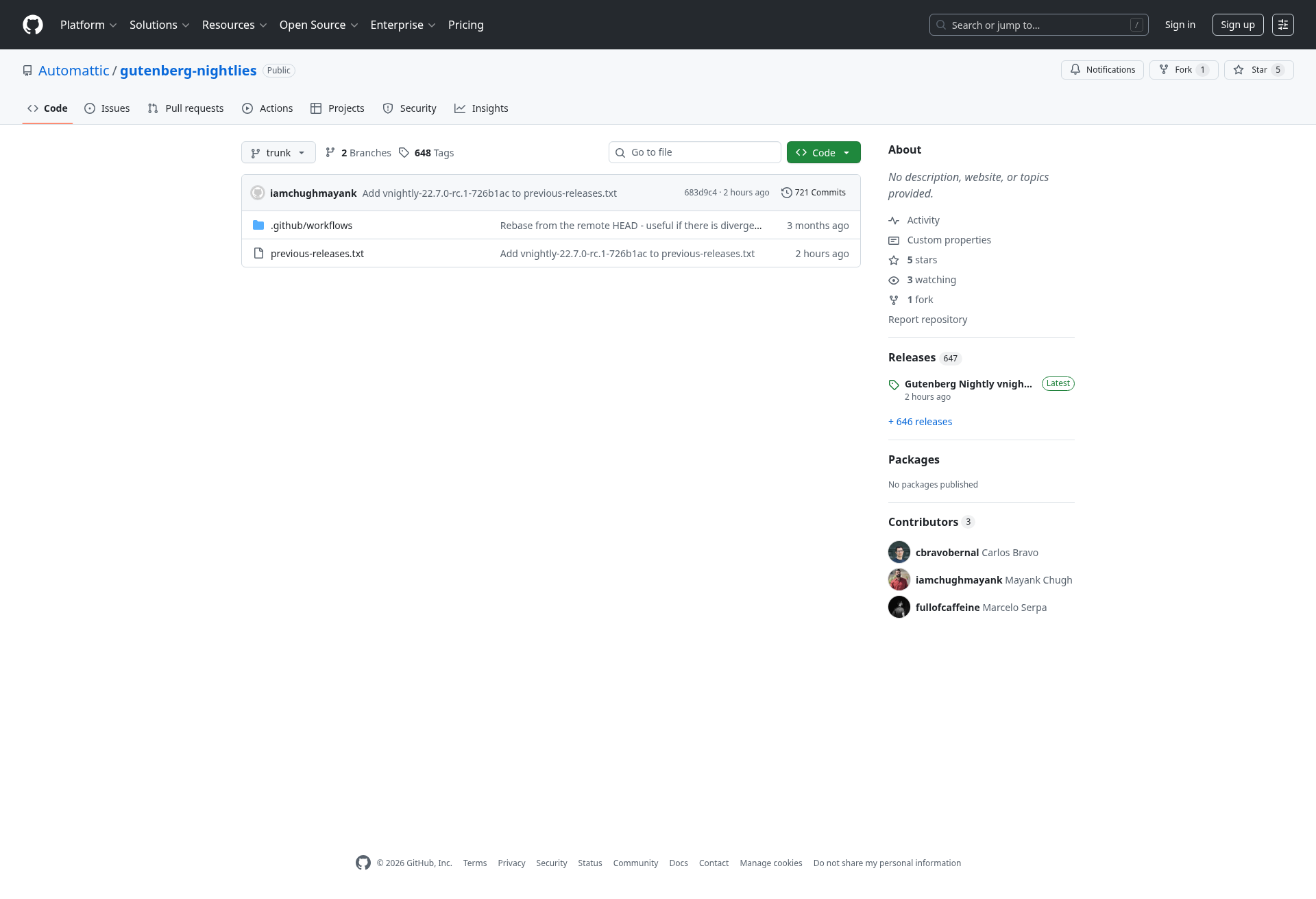Open the Terms footer link

pyautogui.click(x=475, y=863)
